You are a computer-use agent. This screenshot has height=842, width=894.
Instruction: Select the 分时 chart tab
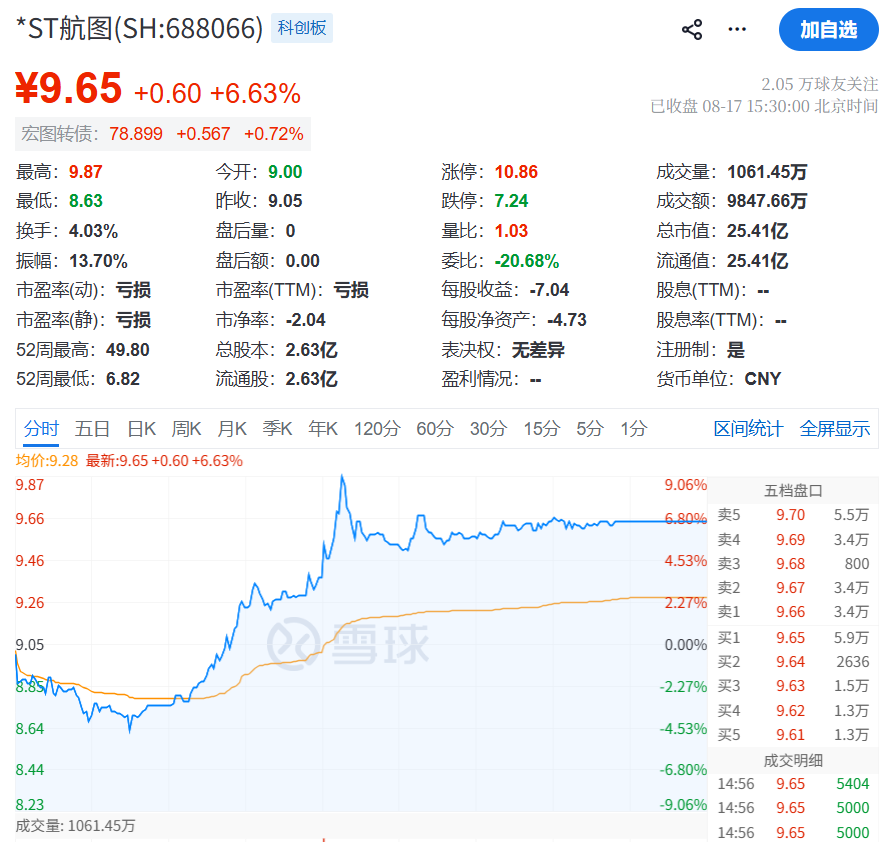[x=41, y=429]
